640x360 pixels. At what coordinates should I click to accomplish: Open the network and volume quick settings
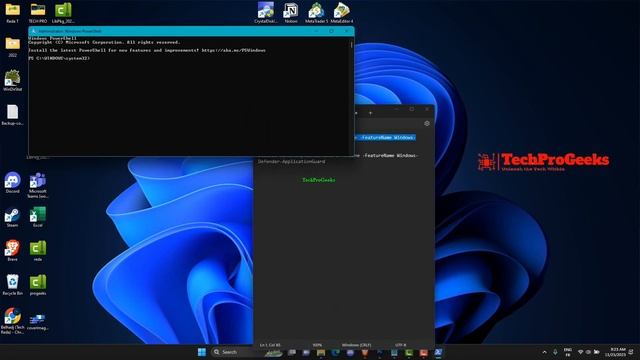click(588, 352)
